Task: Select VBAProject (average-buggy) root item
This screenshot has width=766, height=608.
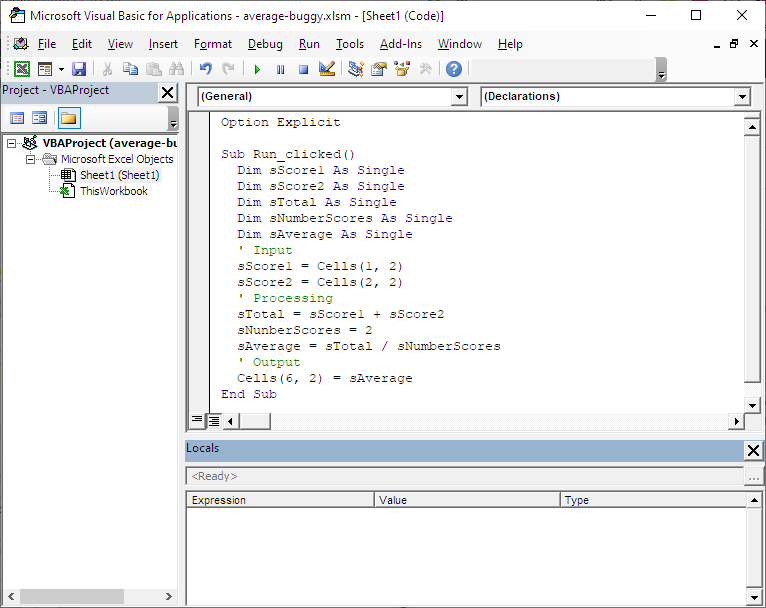Action: 109,143
